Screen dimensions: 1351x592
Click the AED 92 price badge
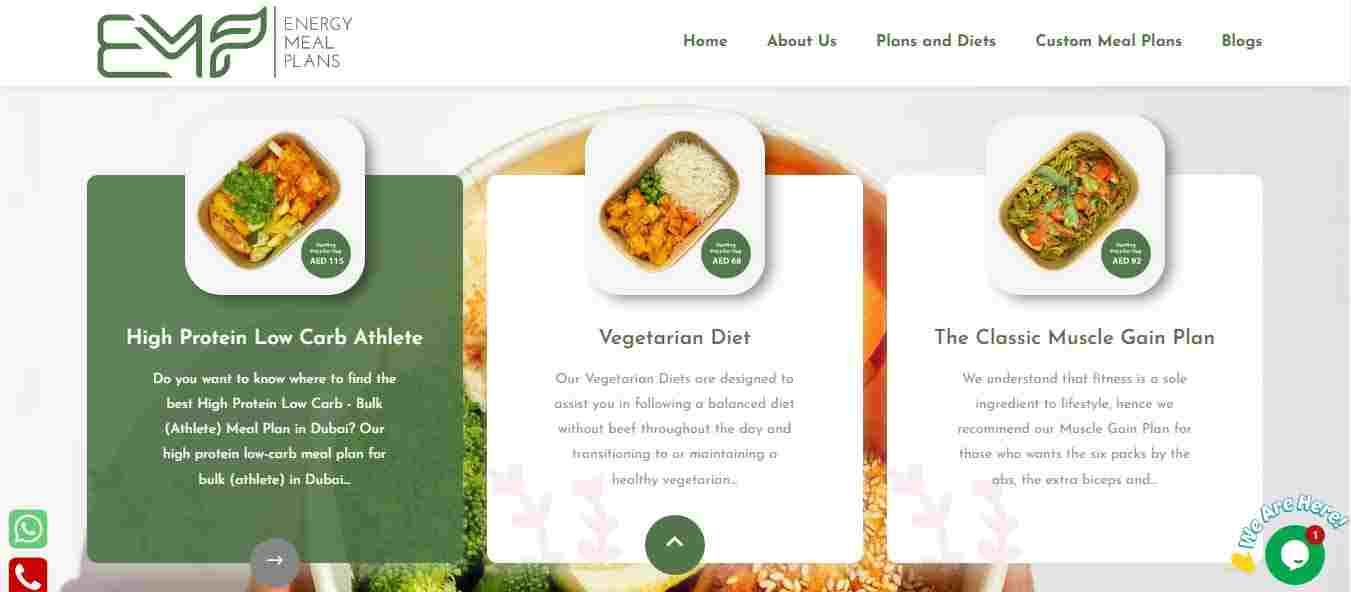pyautogui.click(x=1126, y=254)
